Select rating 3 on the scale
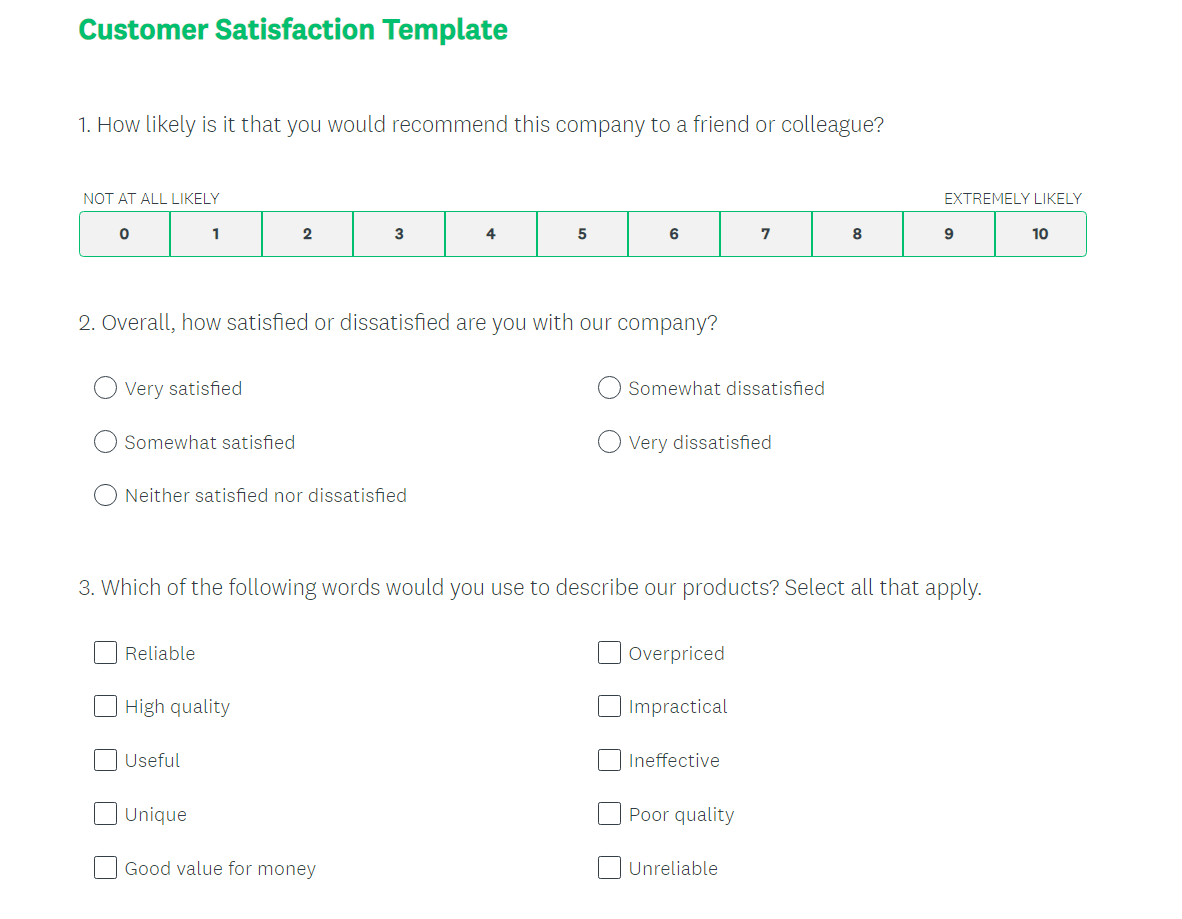The width and height of the screenshot is (1182, 919). coord(399,234)
